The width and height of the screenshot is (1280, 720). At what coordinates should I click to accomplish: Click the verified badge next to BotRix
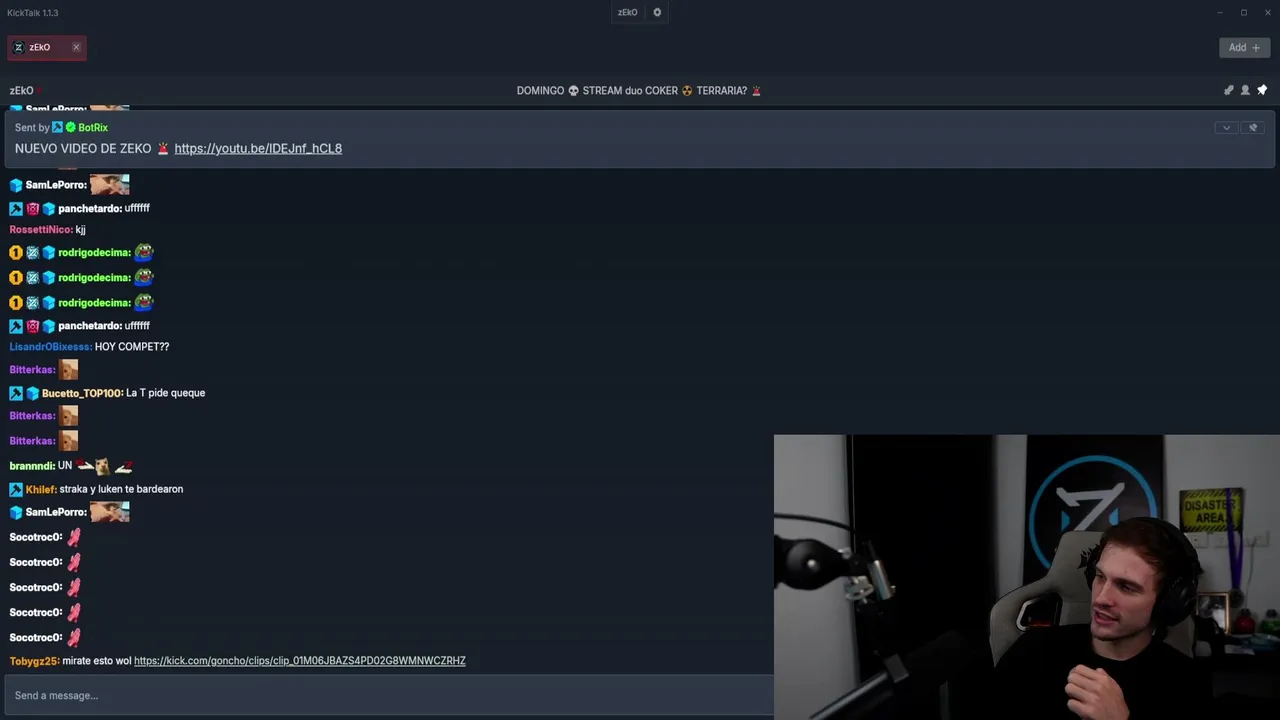pos(71,128)
